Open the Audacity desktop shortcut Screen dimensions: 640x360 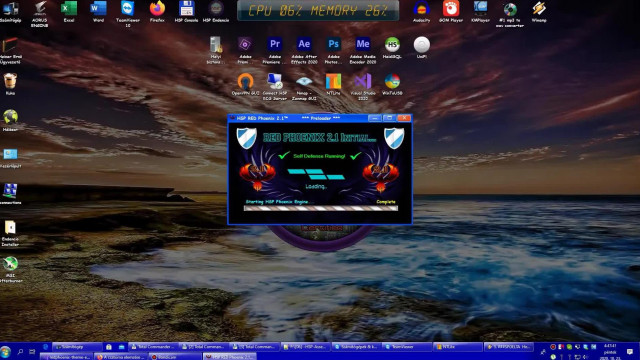[421, 11]
